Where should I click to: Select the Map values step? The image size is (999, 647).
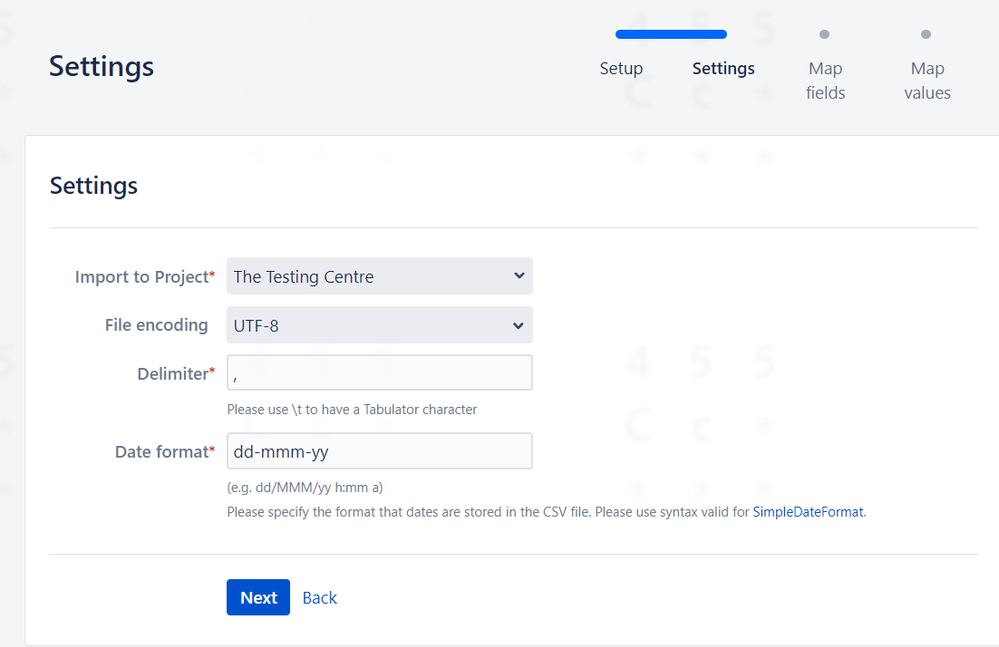pyautogui.click(x=926, y=80)
